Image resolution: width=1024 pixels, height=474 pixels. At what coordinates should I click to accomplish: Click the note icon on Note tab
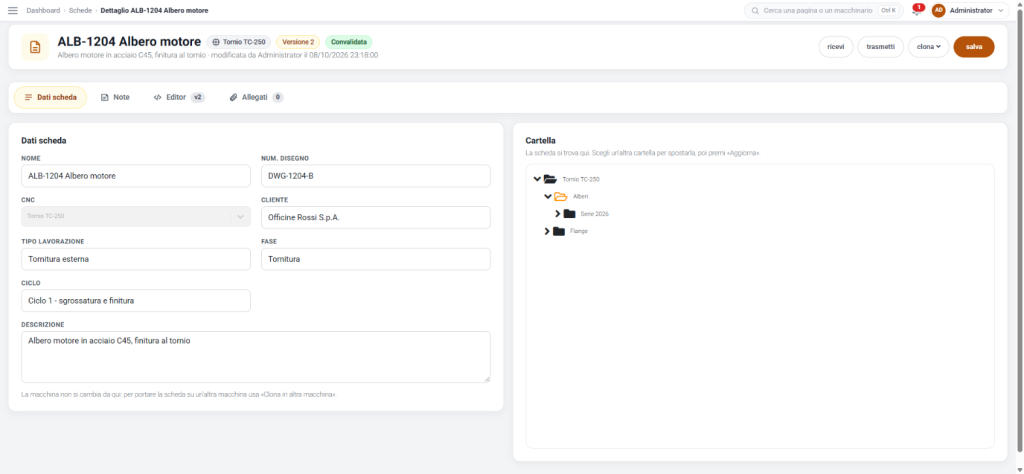click(104, 97)
